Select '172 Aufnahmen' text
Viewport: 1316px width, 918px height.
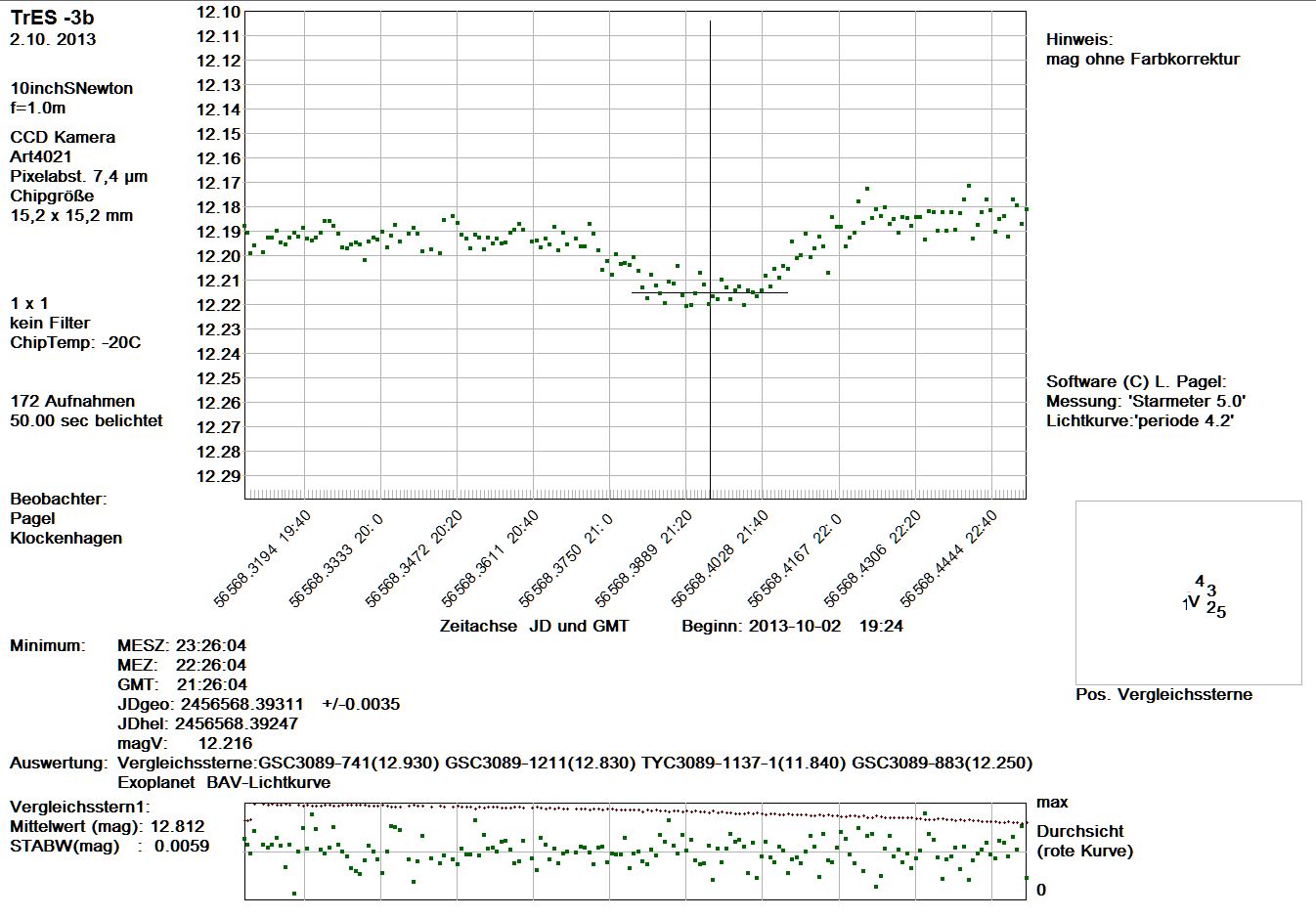(72, 401)
